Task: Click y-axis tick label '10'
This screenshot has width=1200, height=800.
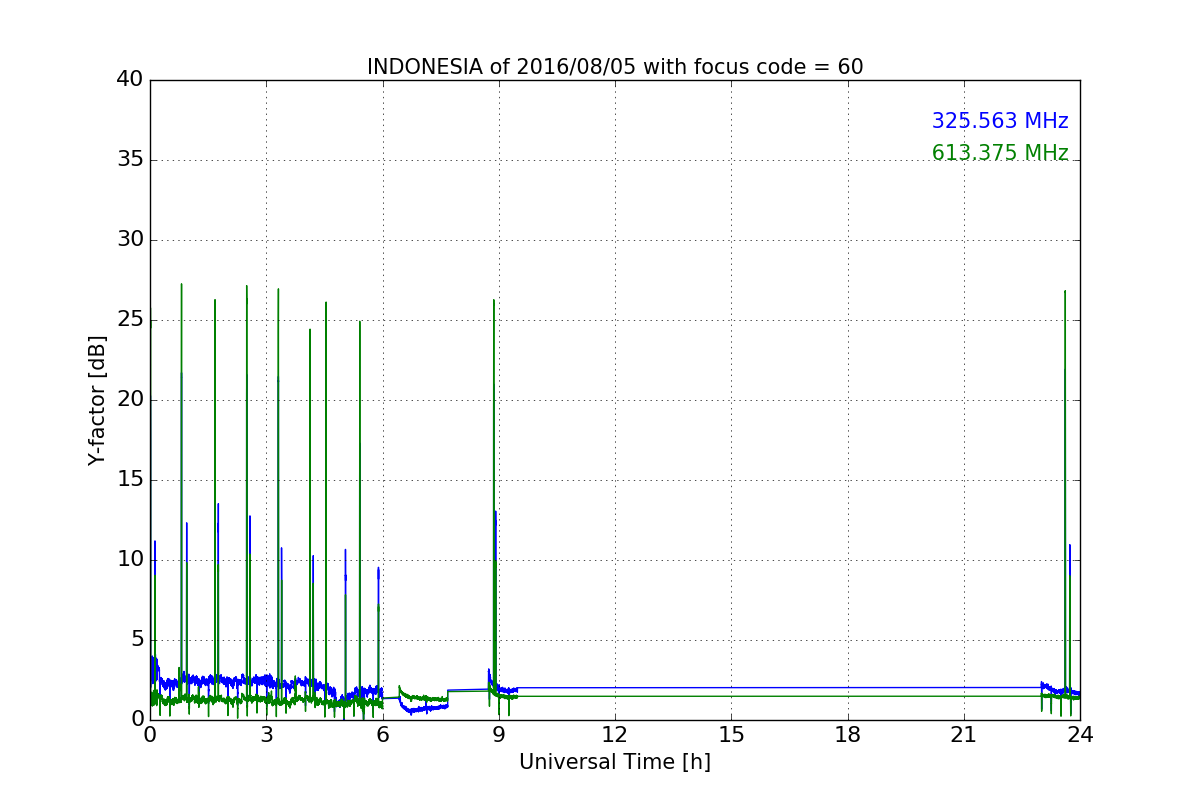Action: [130, 560]
